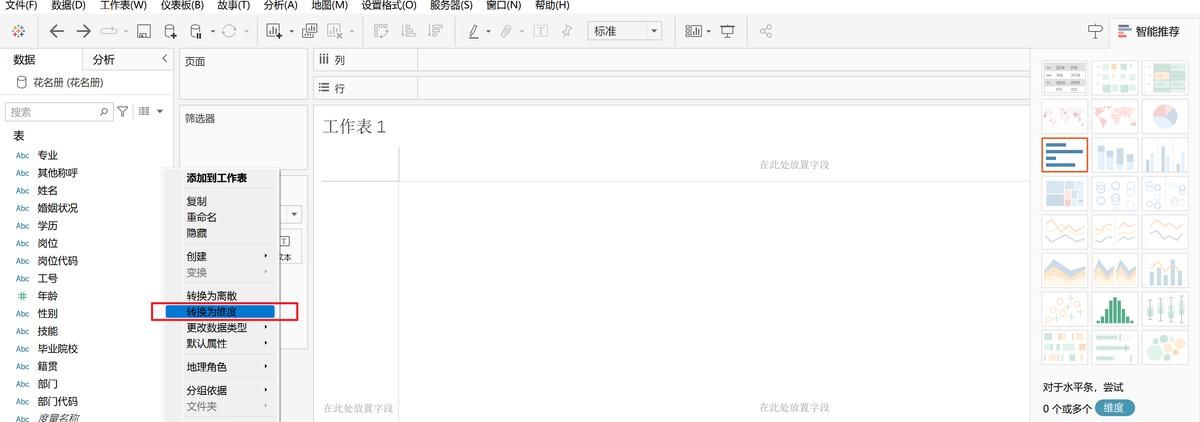Click the pause auto updates icon
Image resolution: width=1200 pixels, height=422 pixels.
(x=196, y=31)
